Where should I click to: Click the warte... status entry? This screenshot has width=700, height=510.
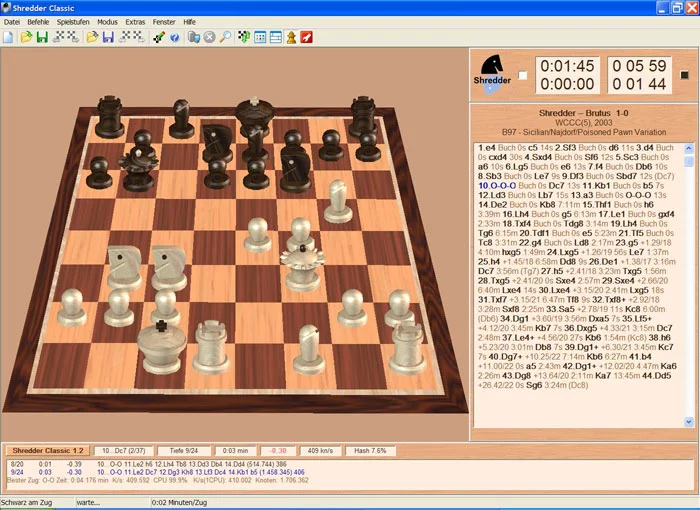[x=88, y=502]
